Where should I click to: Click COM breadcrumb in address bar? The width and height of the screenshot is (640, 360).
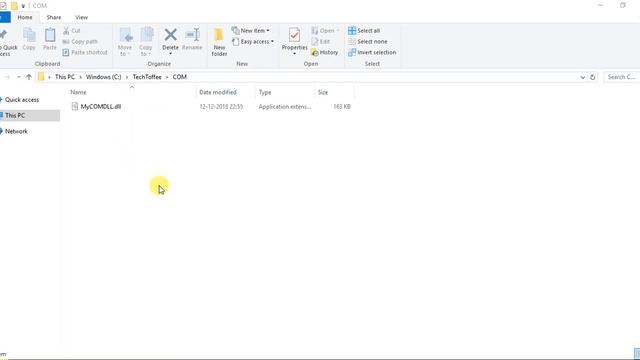click(x=180, y=77)
